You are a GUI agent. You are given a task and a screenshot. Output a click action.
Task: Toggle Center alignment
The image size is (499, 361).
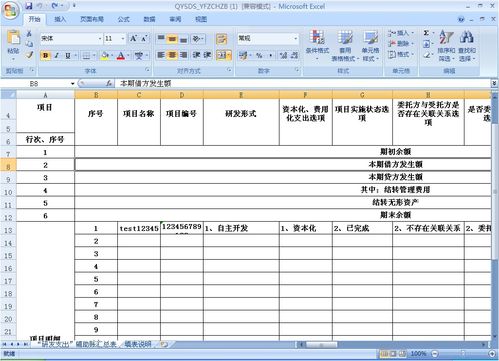172,55
